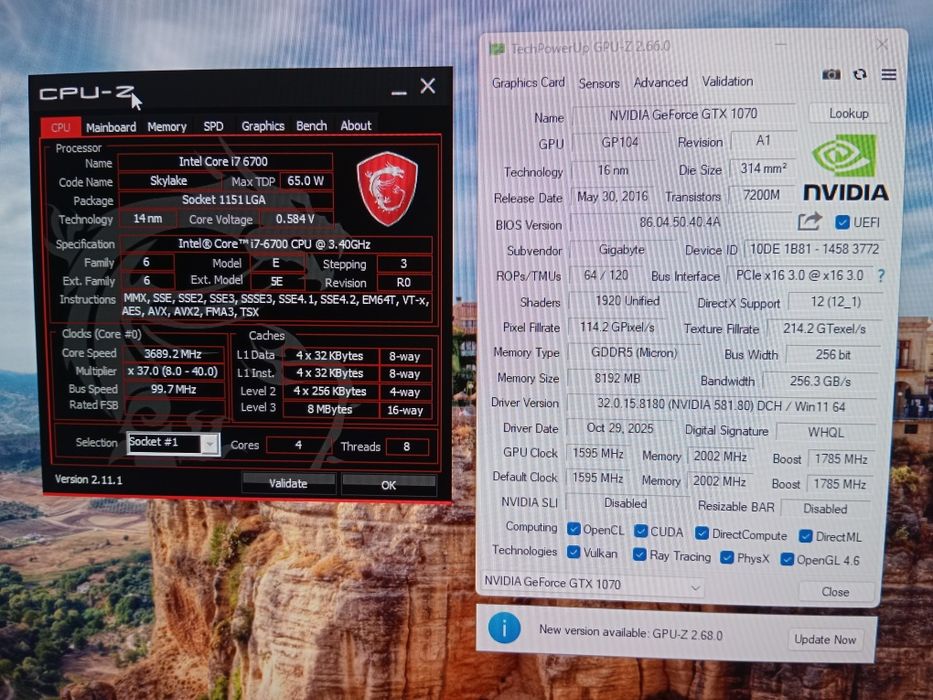Minimize the CPU-Z window
Screen dimensions: 933x700
[x=399, y=92]
